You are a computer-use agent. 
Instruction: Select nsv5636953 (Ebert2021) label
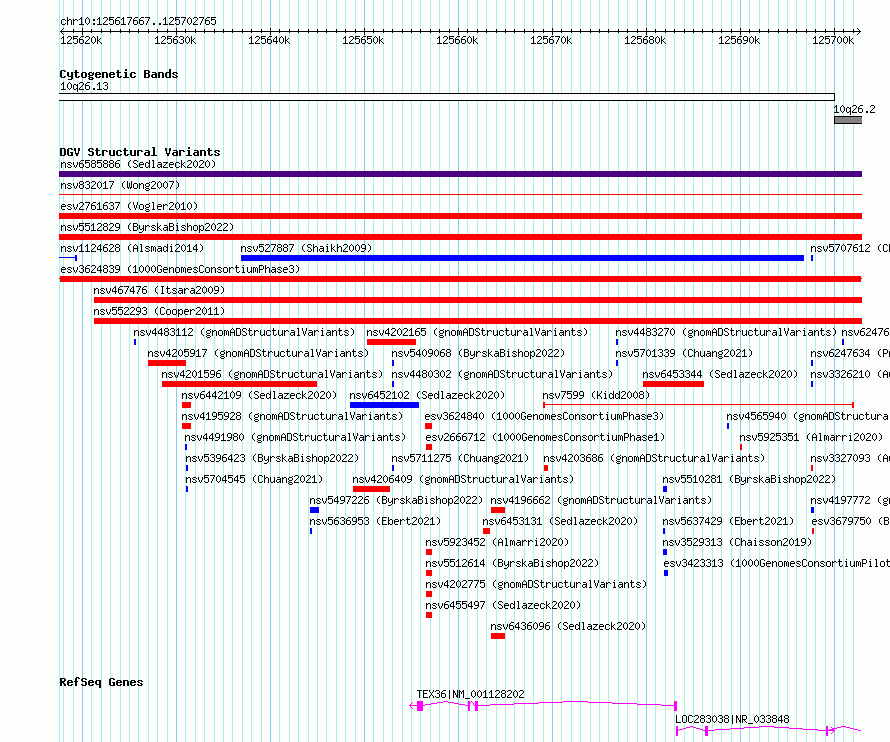[x=375, y=521]
